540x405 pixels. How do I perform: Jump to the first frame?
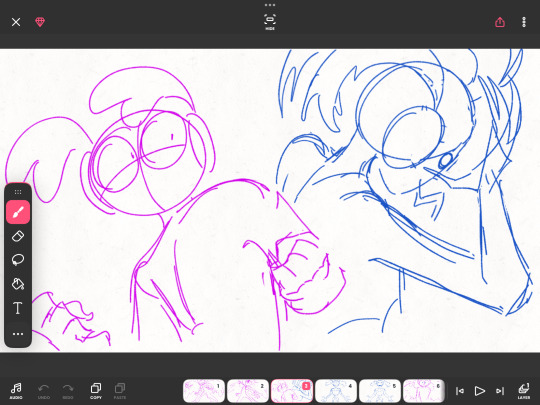click(460, 391)
